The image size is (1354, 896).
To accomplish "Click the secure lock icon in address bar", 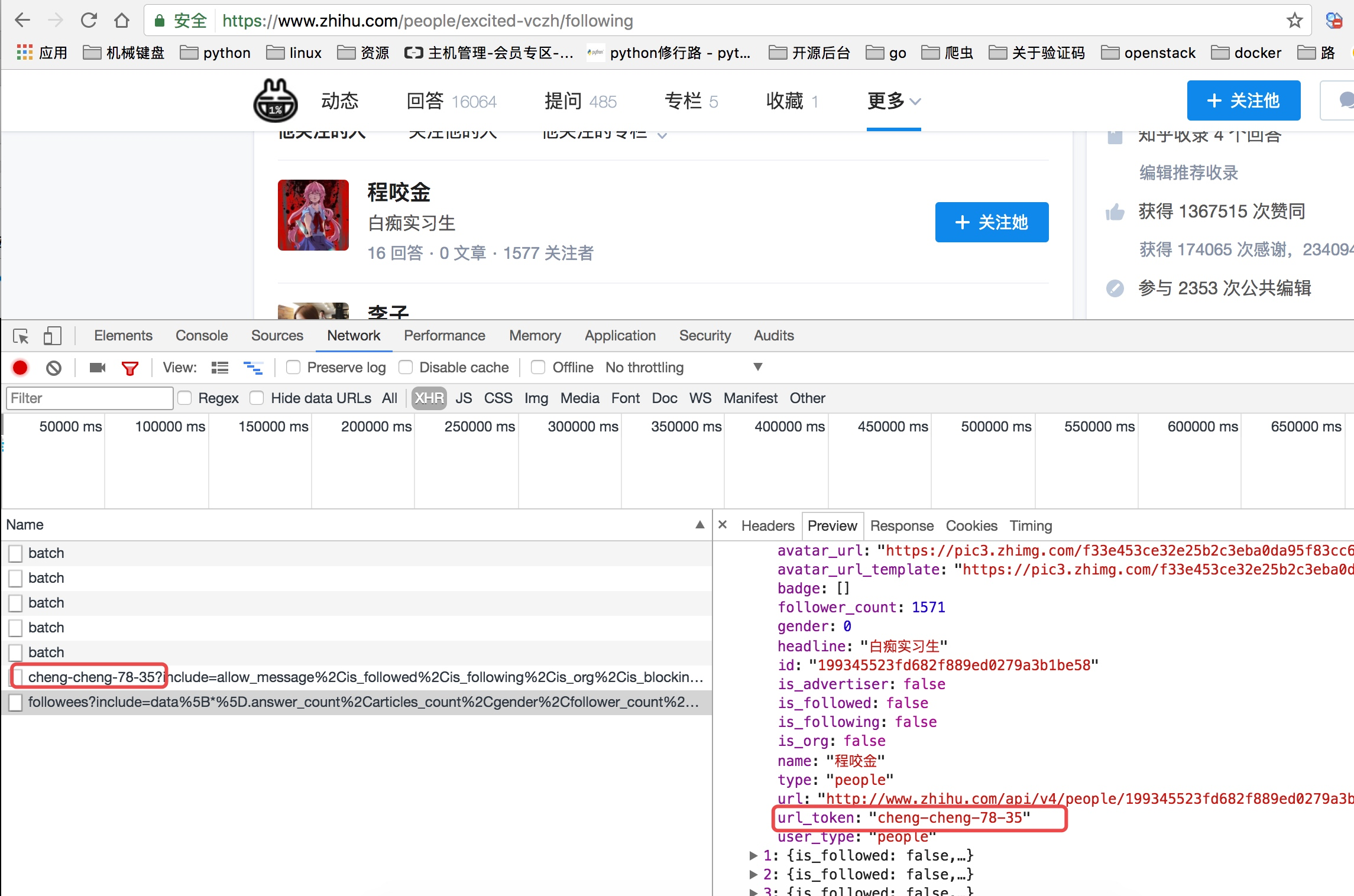I will (x=159, y=21).
